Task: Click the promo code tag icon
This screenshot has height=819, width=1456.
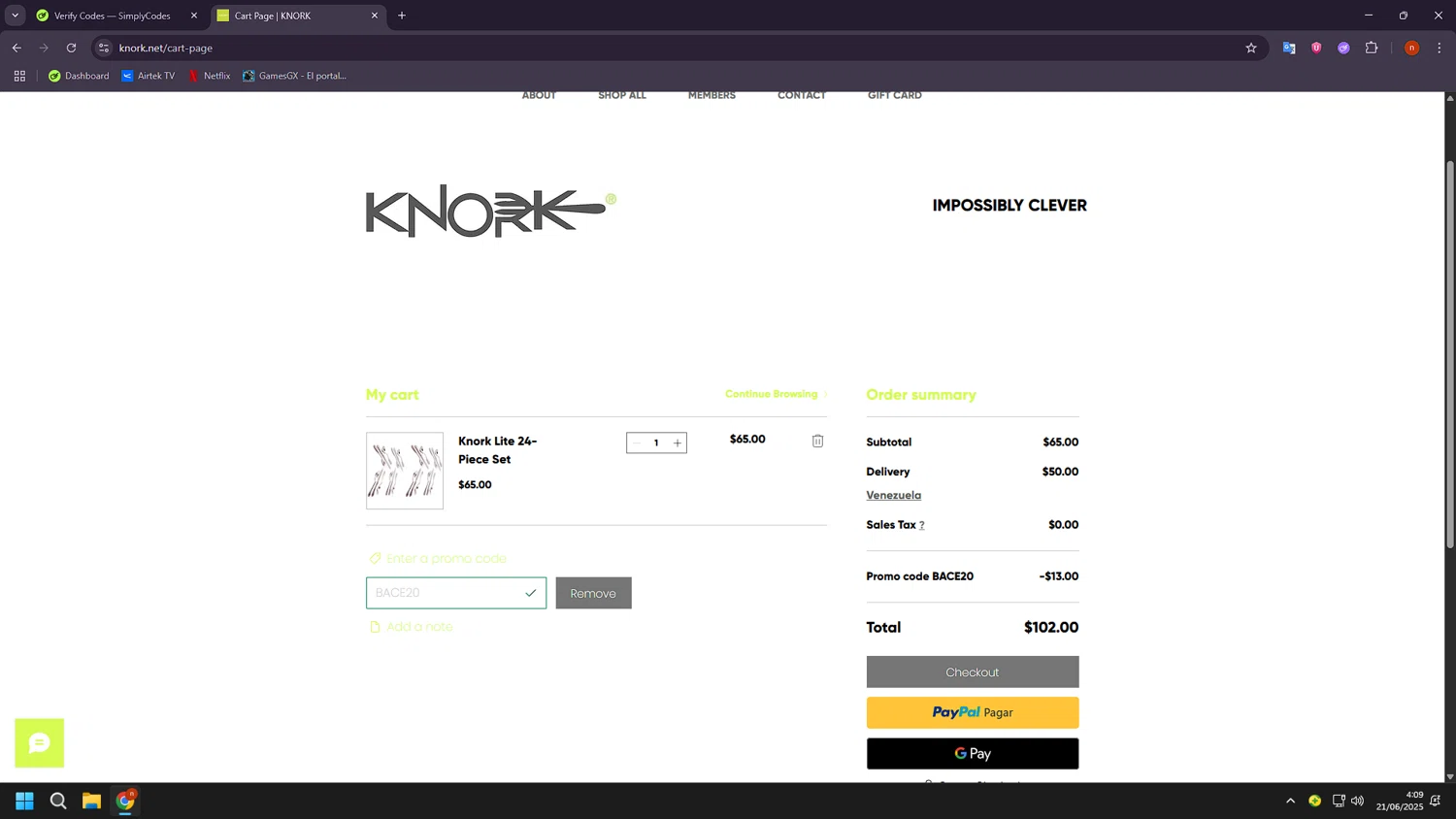Action: [375, 558]
